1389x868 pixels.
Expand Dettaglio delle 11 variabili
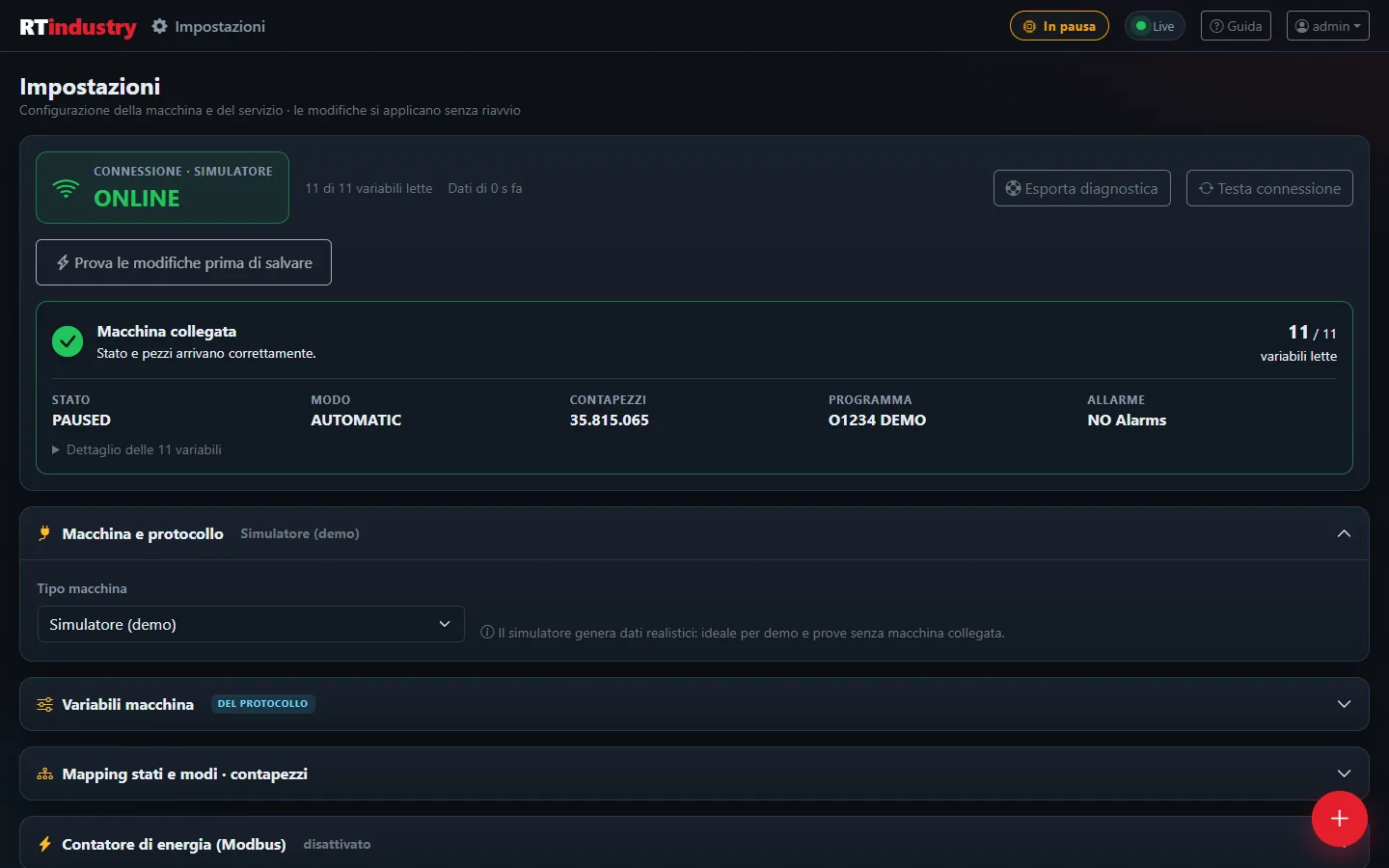pyautogui.click(x=137, y=449)
